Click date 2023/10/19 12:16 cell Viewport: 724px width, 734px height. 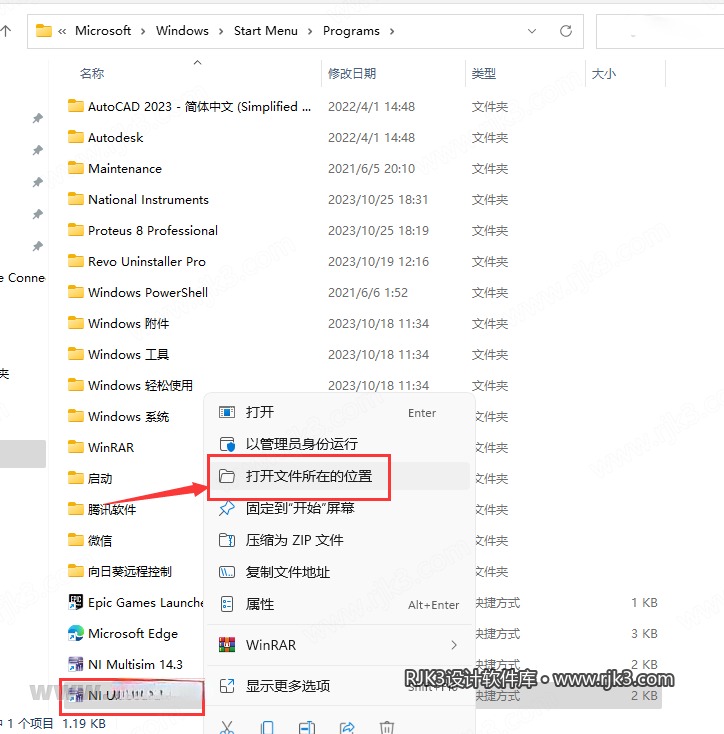pyautogui.click(x=378, y=262)
